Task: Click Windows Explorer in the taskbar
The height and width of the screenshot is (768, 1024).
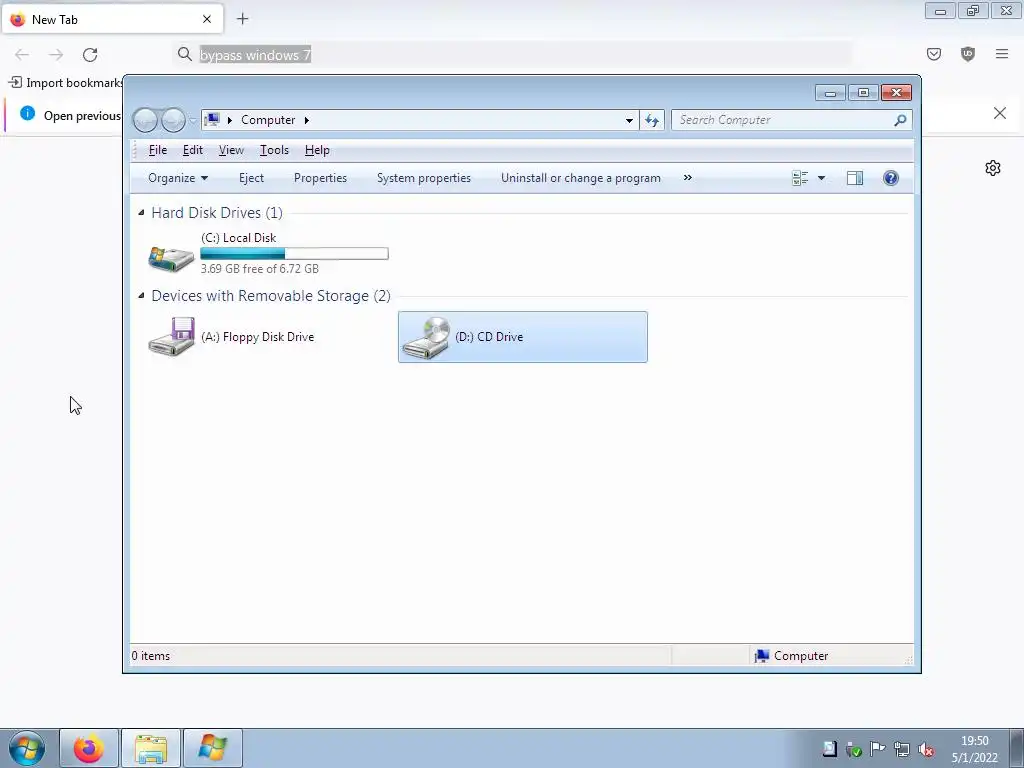Action: pyautogui.click(x=151, y=748)
